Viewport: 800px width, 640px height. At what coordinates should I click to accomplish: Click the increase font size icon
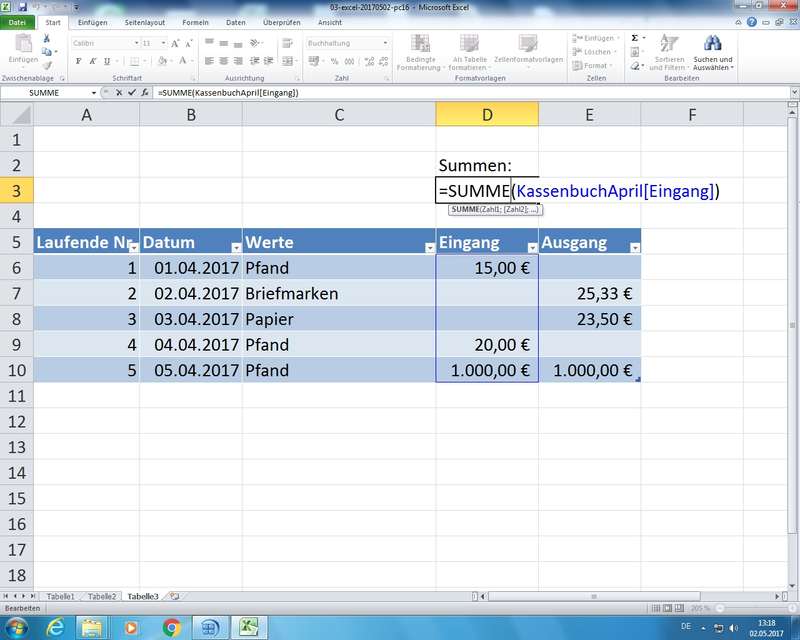pos(175,44)
